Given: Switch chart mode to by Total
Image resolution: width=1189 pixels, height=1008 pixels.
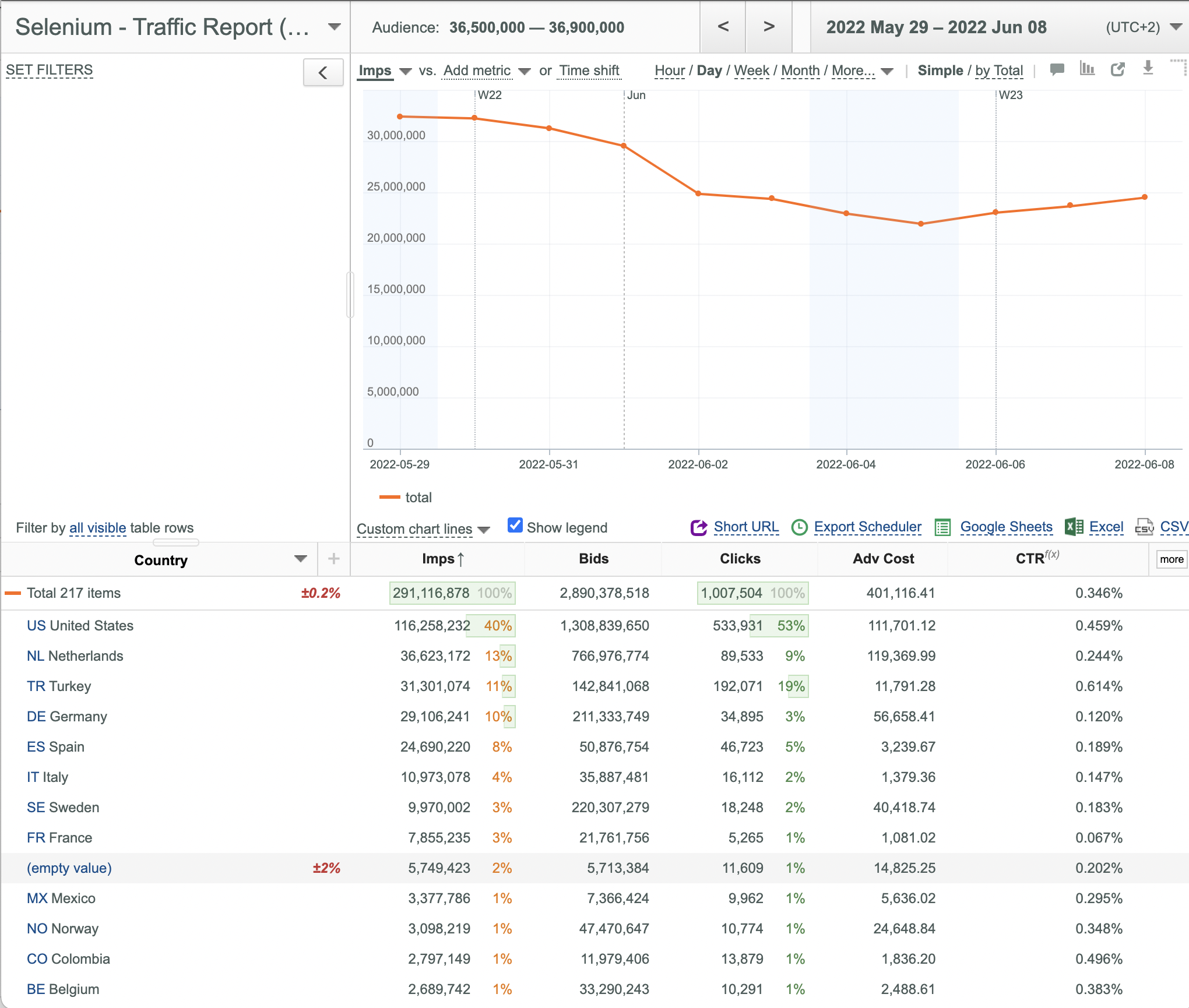Looking at the screenshot, I should (x=999, y=71).
